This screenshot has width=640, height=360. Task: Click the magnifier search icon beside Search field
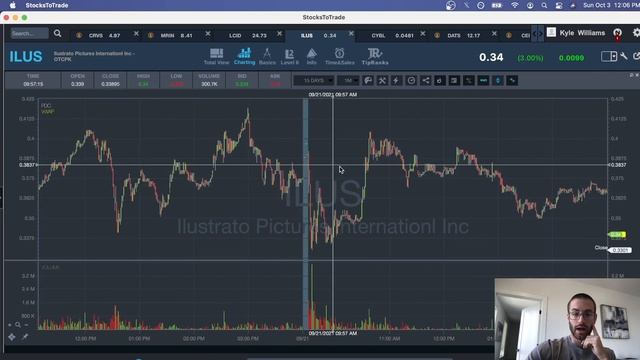tap(58, 33)
